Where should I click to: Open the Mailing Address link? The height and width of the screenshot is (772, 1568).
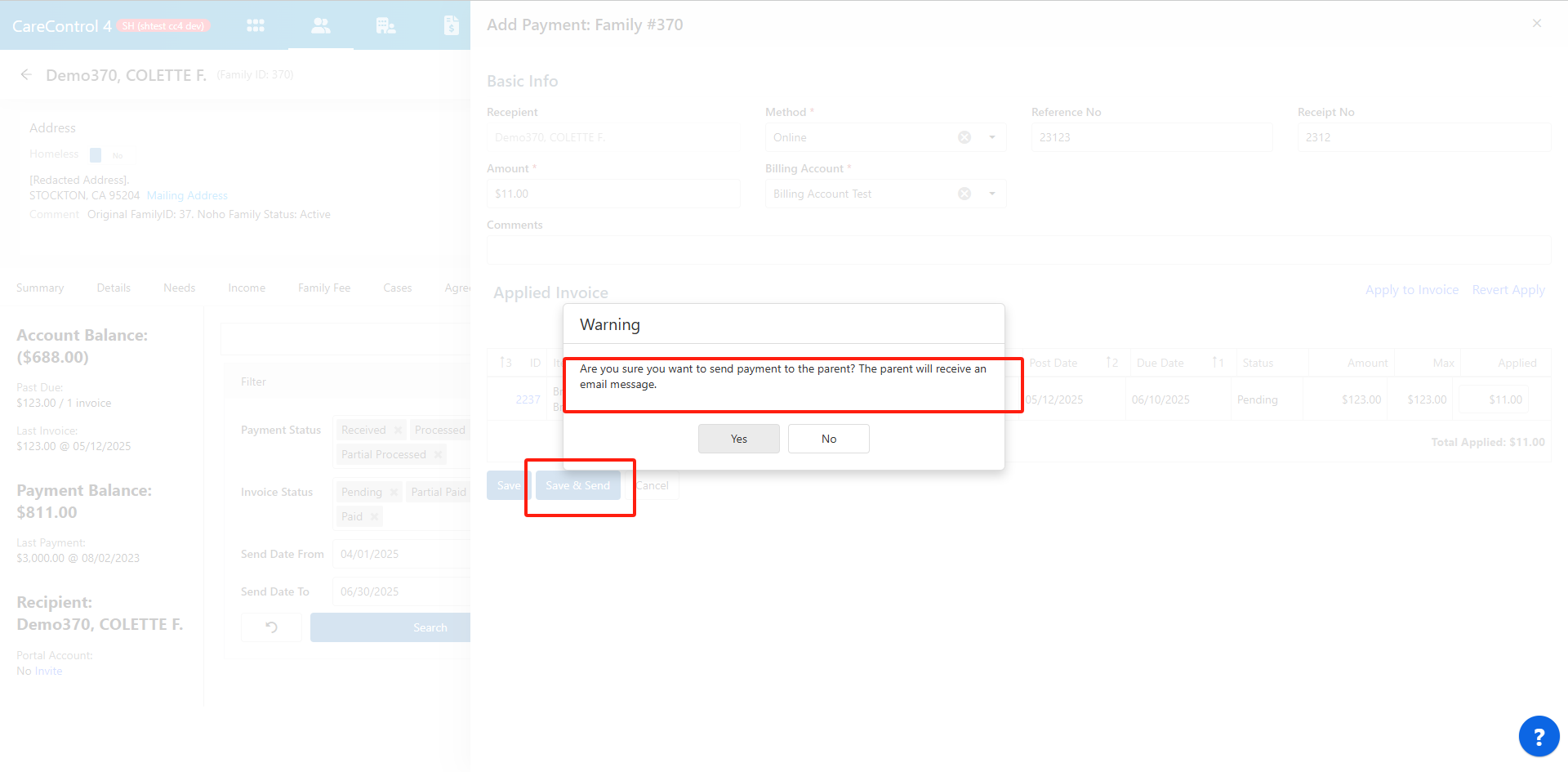coord(187,195)
